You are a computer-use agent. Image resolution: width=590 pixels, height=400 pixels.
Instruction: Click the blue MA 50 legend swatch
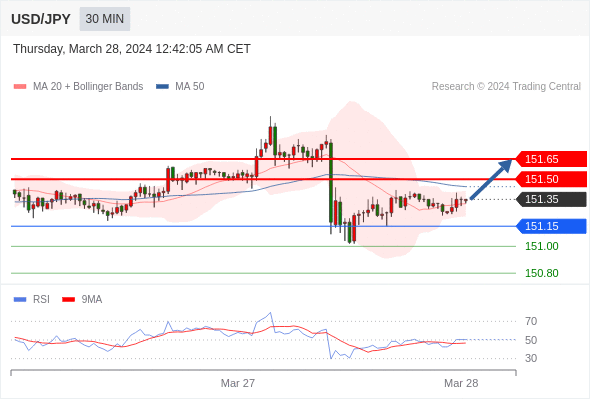162,87
